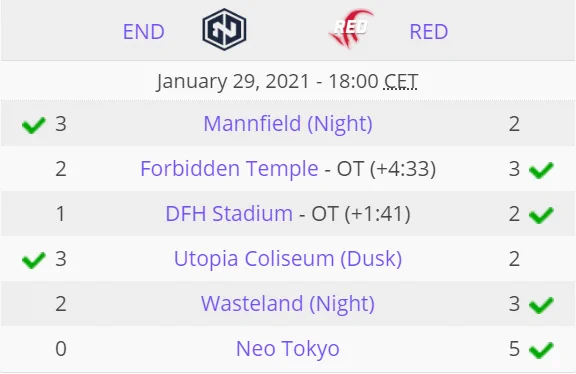Click the checkmark on DFH Stadium row
The image size is (576, 374).
point(541,215)
